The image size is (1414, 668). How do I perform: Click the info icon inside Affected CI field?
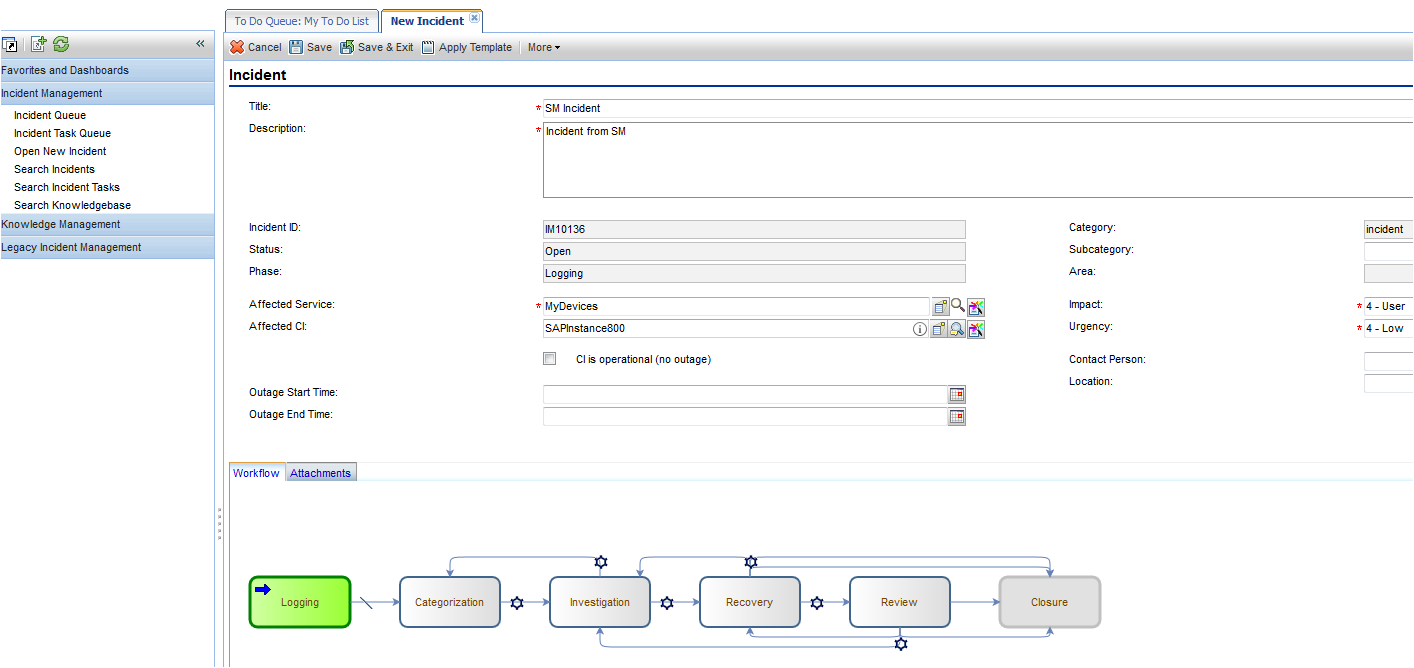click(x=920, y=329)
